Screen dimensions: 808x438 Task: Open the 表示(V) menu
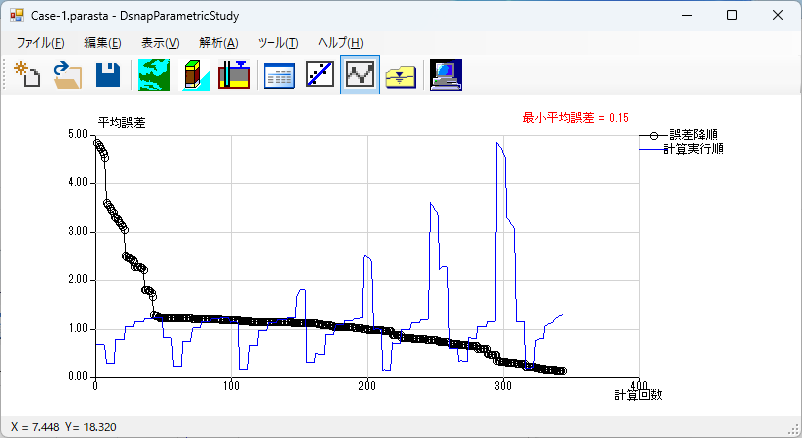pyautogui.click(x=160, y=43)
